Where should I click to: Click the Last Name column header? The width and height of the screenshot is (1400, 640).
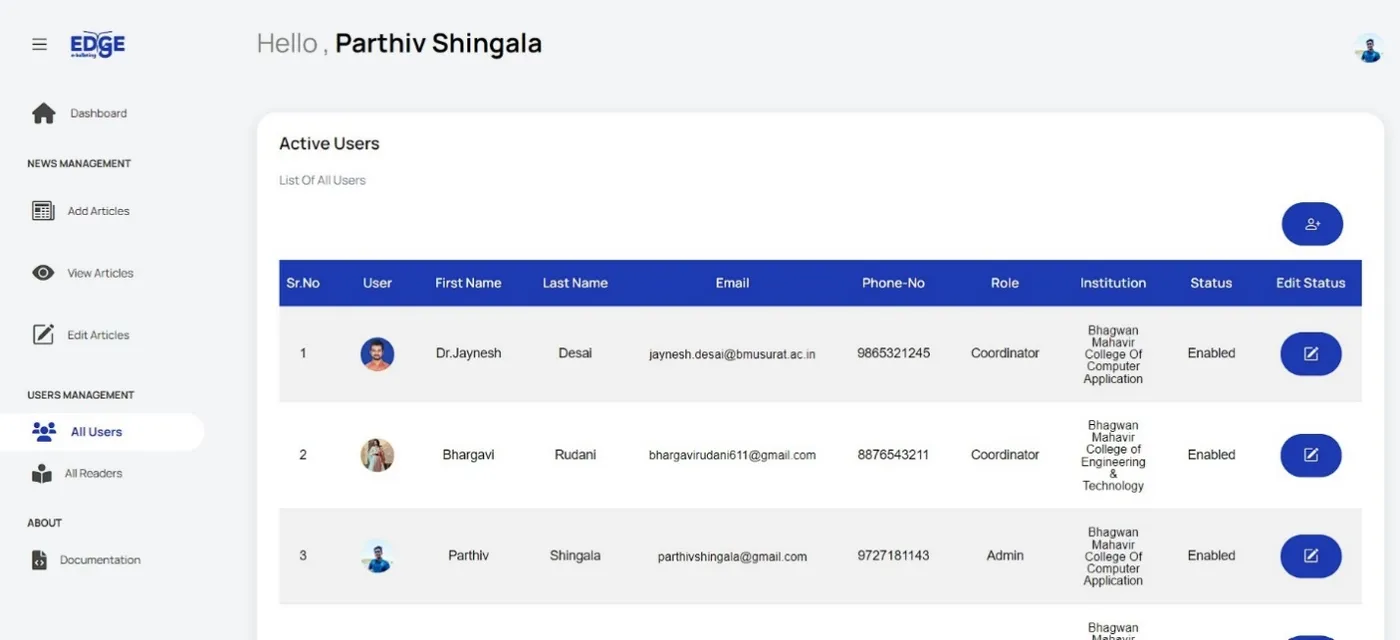[575, 283]
